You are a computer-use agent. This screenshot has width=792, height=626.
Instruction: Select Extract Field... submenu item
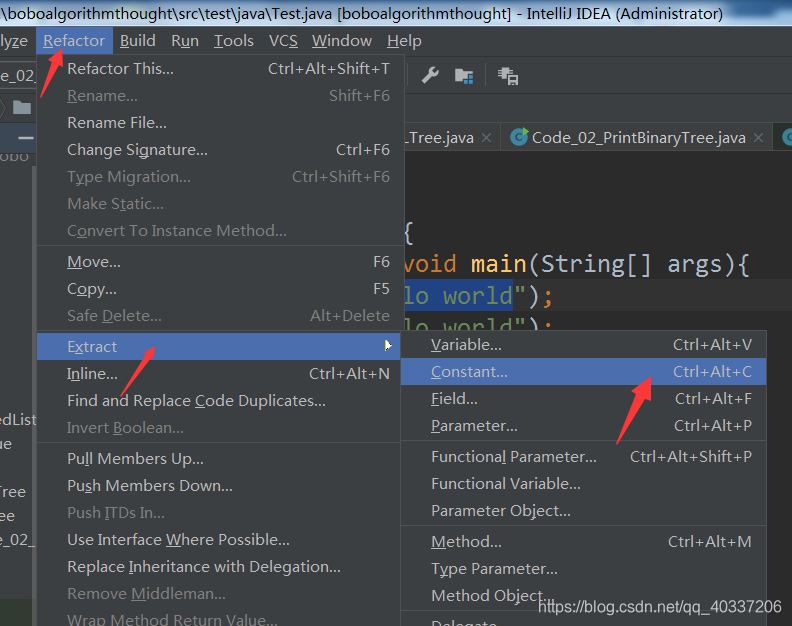(x=583, y=399)
